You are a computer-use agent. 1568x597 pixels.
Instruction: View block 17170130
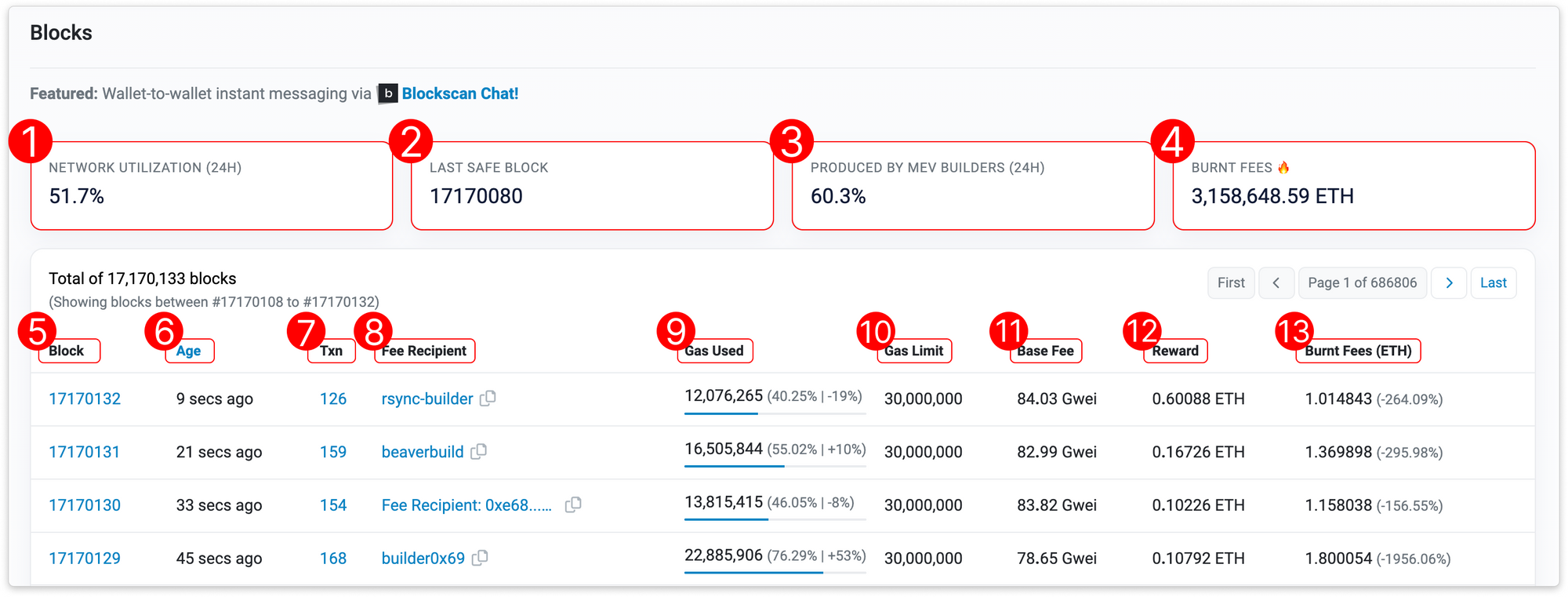85,506
